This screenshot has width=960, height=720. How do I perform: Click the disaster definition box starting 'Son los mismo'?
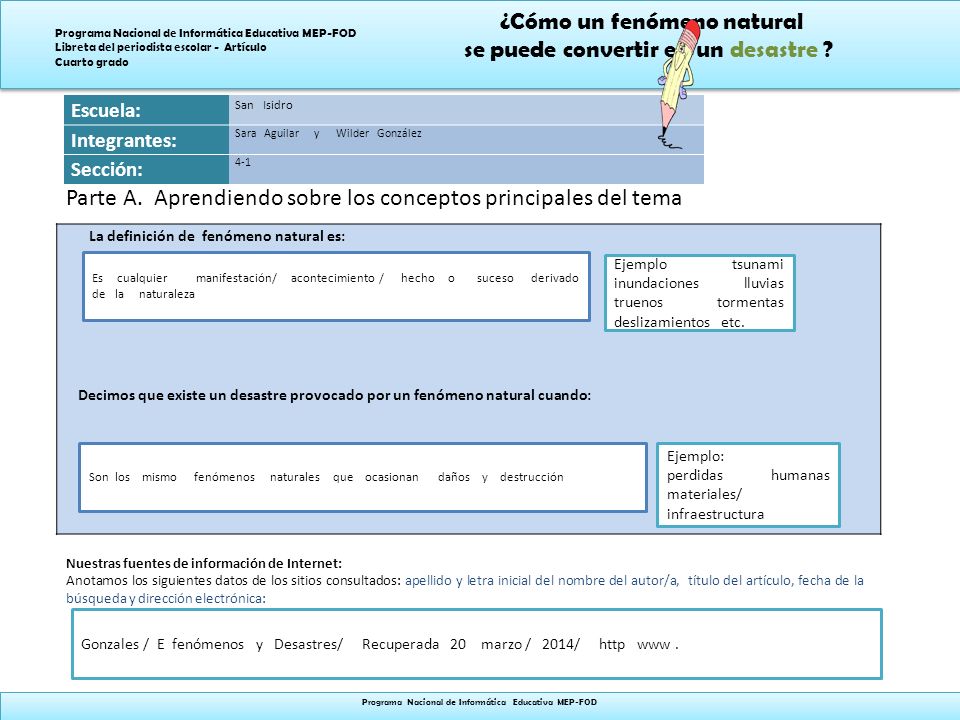362,477
